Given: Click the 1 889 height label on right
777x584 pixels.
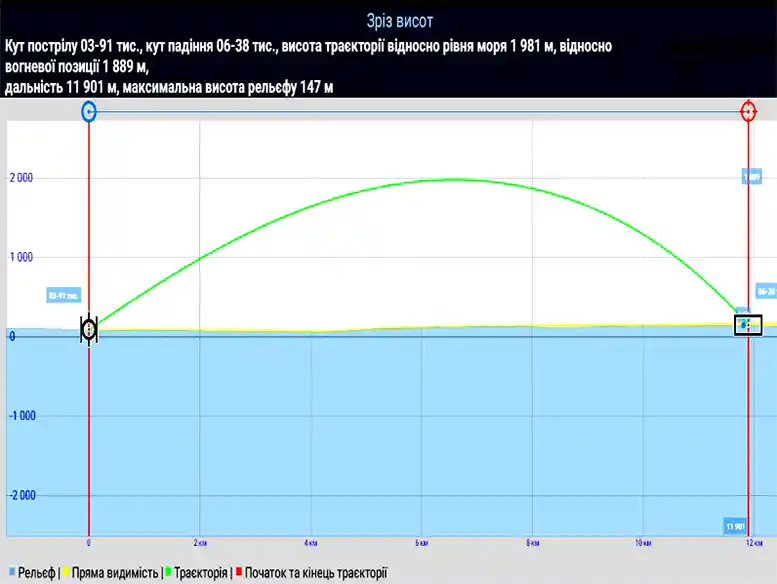Looking at the screenshot, I should tap(751, 177).
